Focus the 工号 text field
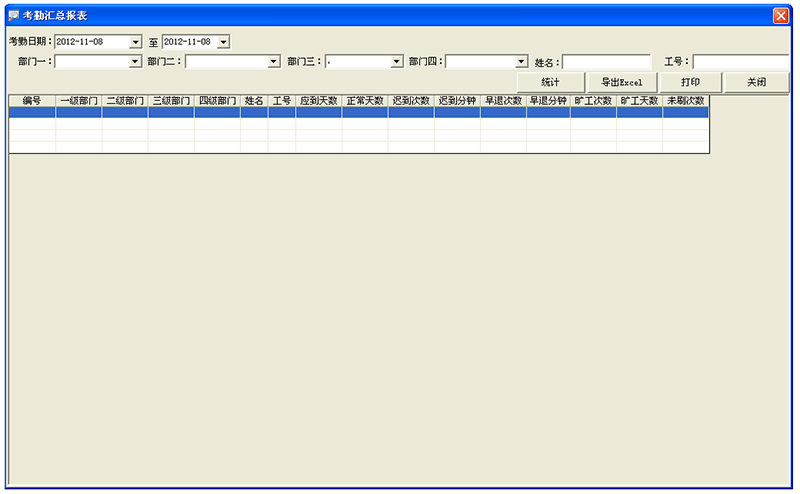The height and width of the screenshot is (494, 800). coord(740,62)
